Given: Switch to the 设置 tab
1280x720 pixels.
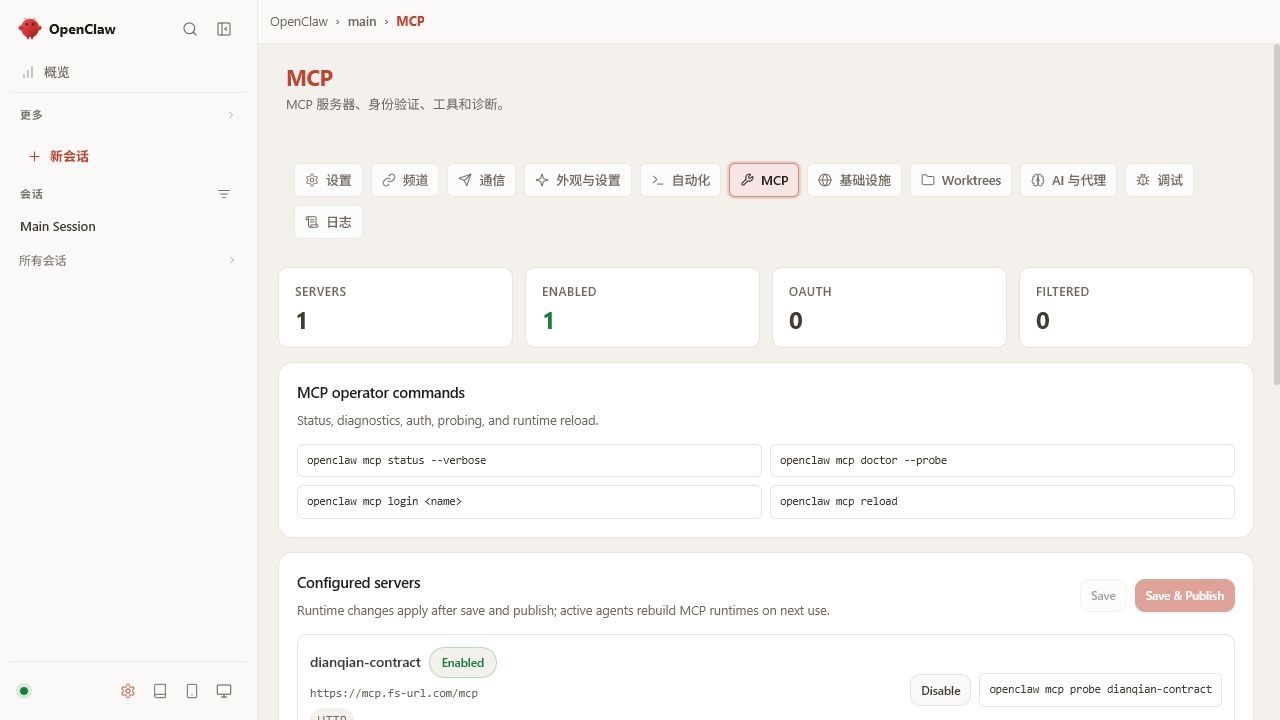Looking at the screenshot, I should coord(328,180).
